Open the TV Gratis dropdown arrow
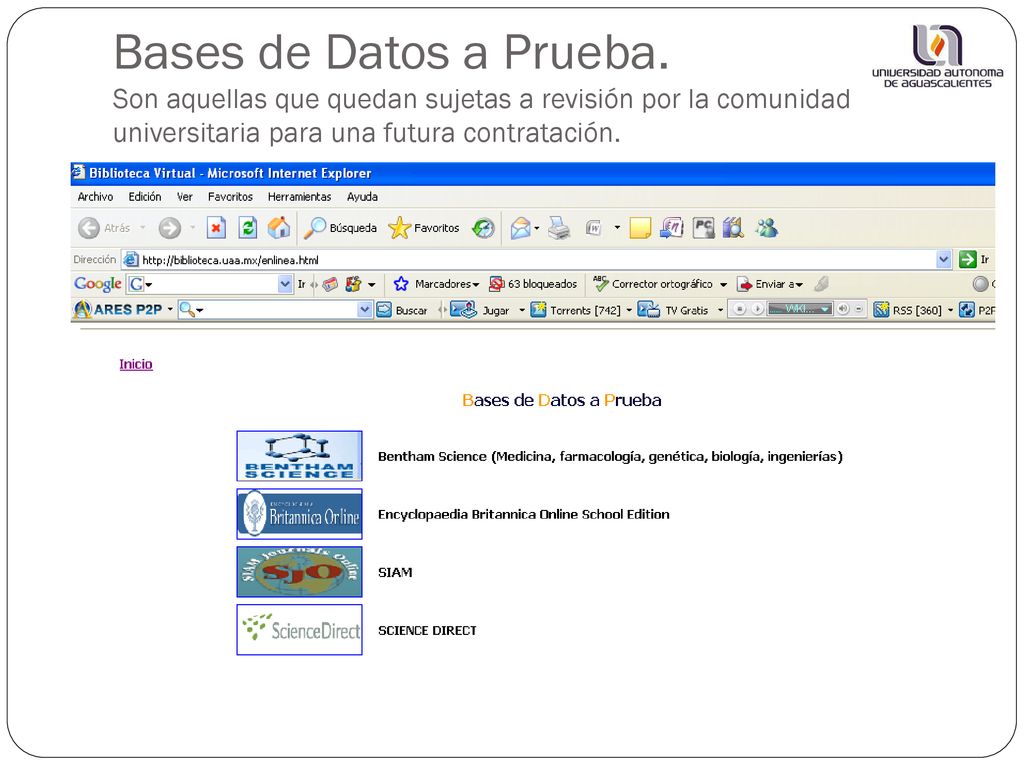The width and height of the screenshot is (1024, 768). [x=720, y=310]
